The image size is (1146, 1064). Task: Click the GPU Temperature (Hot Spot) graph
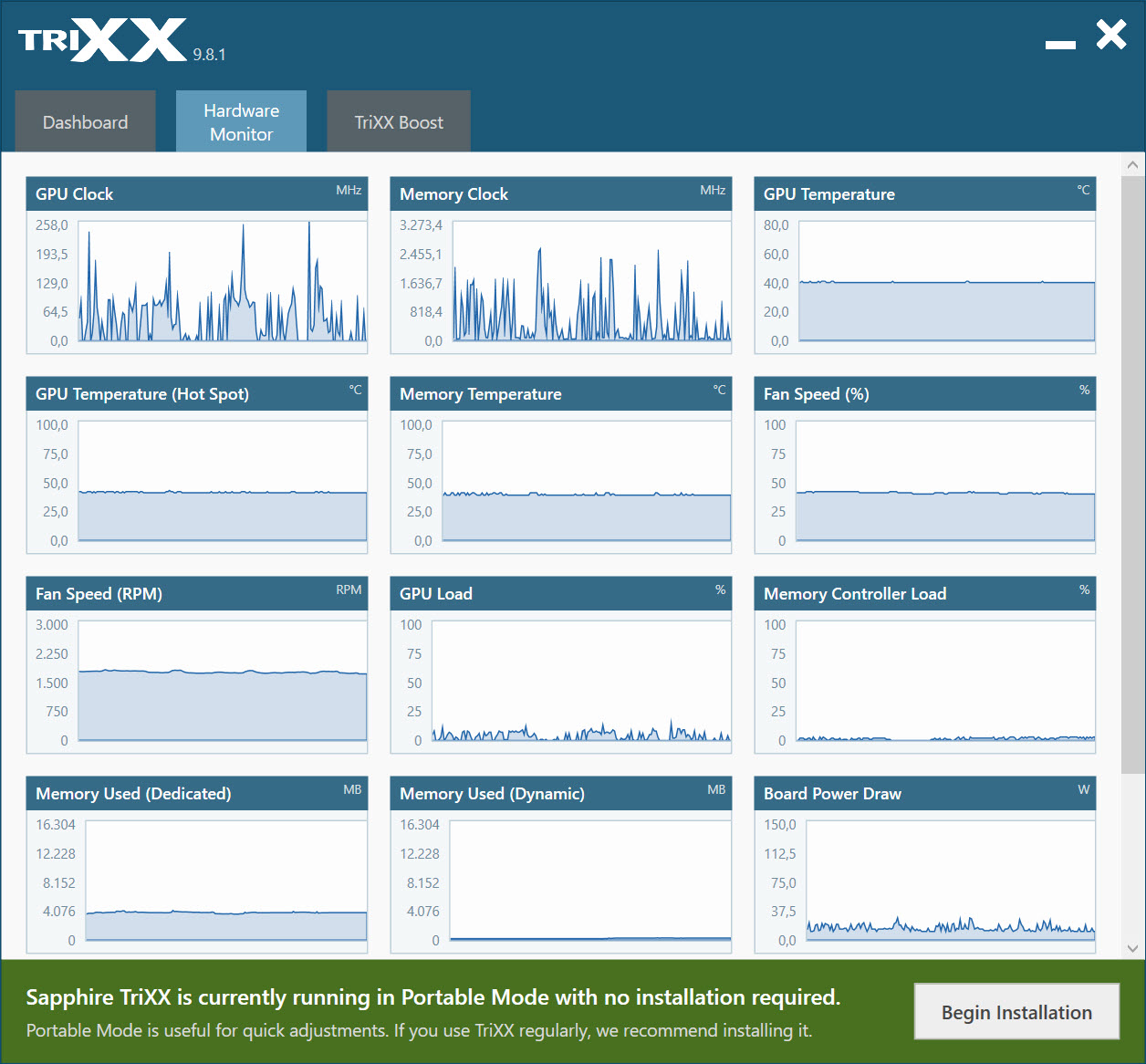tap(223, 481)
